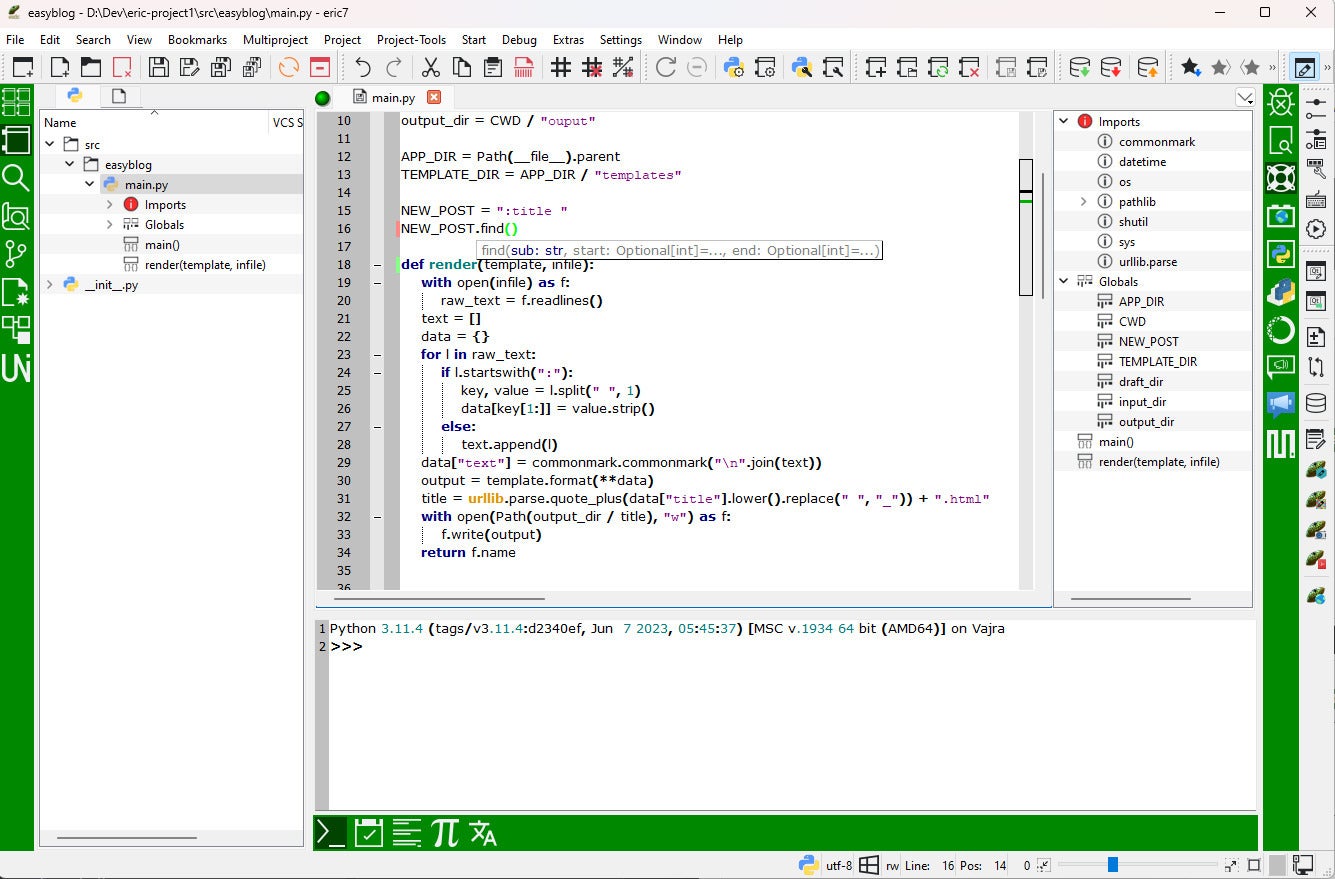Toggle the green status LED beside main.py tab

point(322,98)
